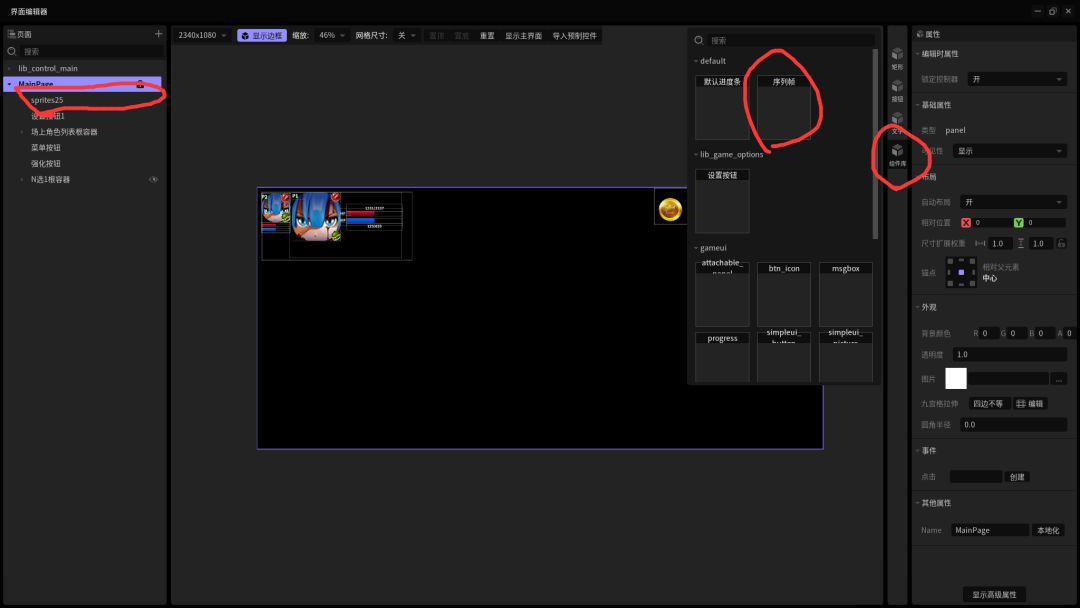Open the visibility 显示 dropdown
Screen dimensions: 1080x608
tap(1010, 151)
